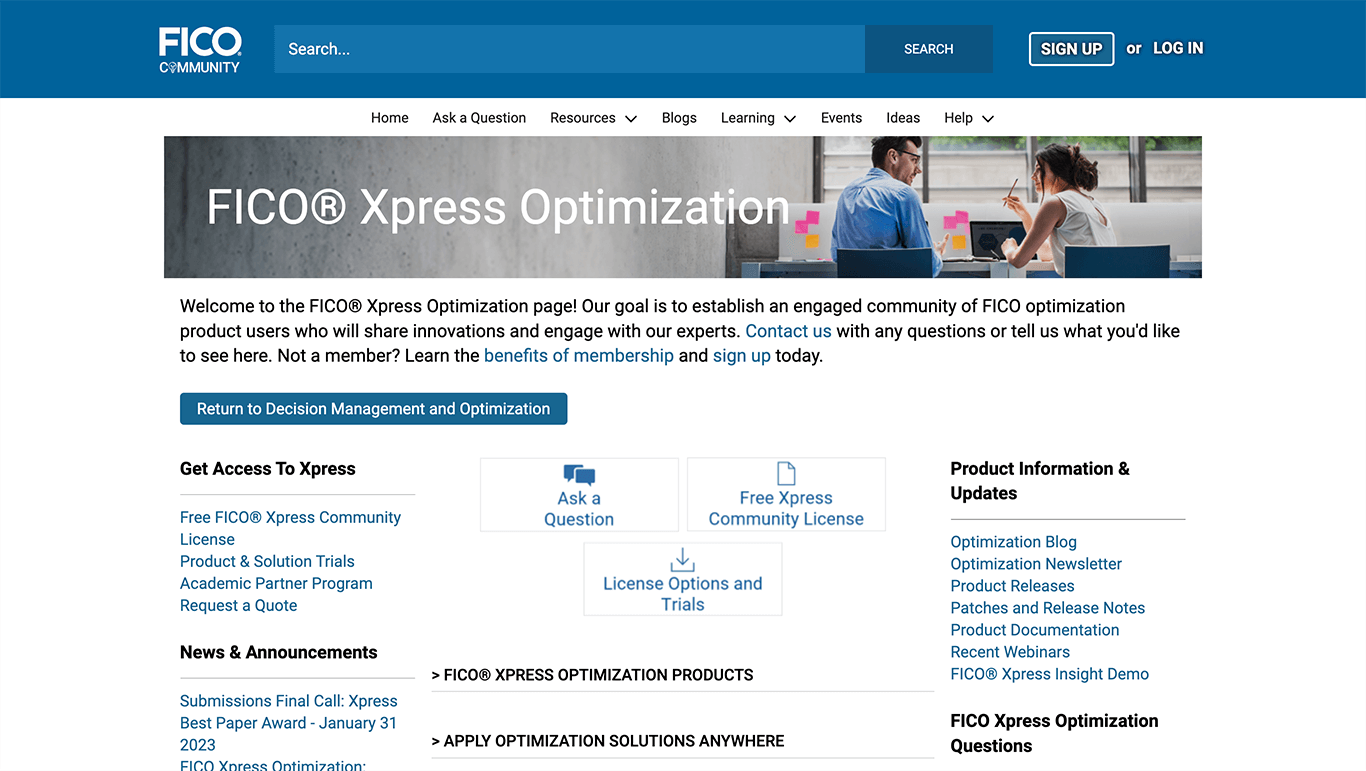Open the Optimization Blog link
Viewport: 1366px width, 771px height.
point(1014,542)
